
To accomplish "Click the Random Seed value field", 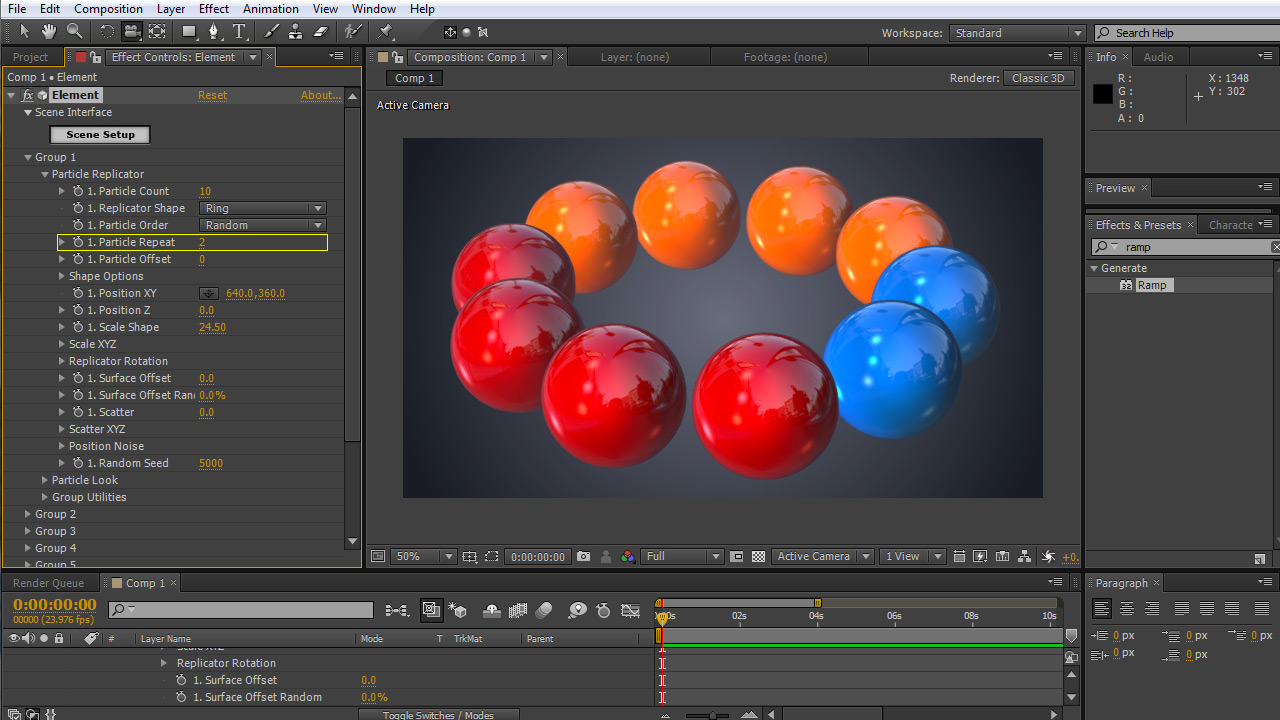I will click(x=211, y=463).
